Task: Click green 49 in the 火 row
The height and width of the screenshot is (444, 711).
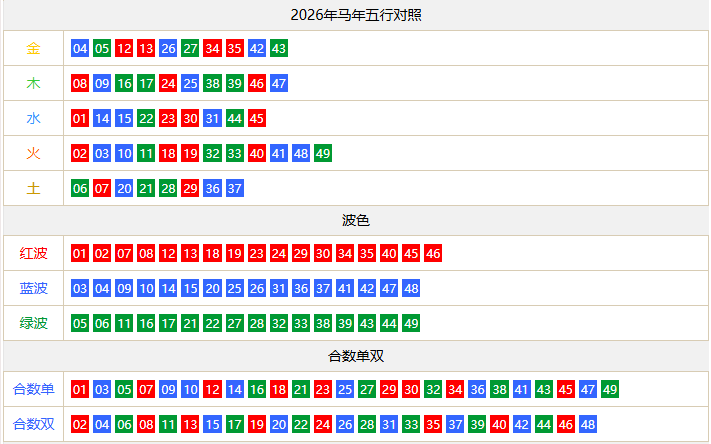Action: pyautogui.click(x=323, y=153)
